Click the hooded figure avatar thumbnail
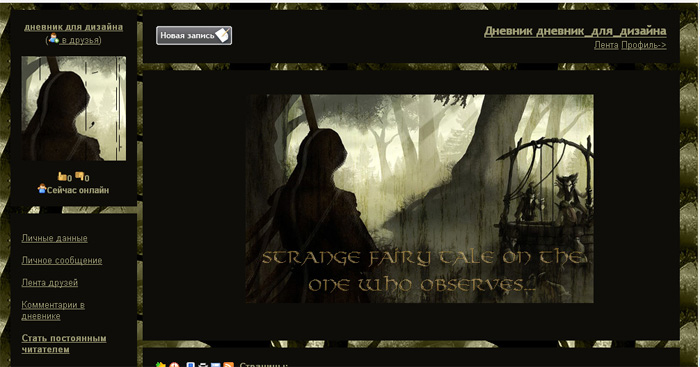700x367 pixels. click(x=74, y=108)
